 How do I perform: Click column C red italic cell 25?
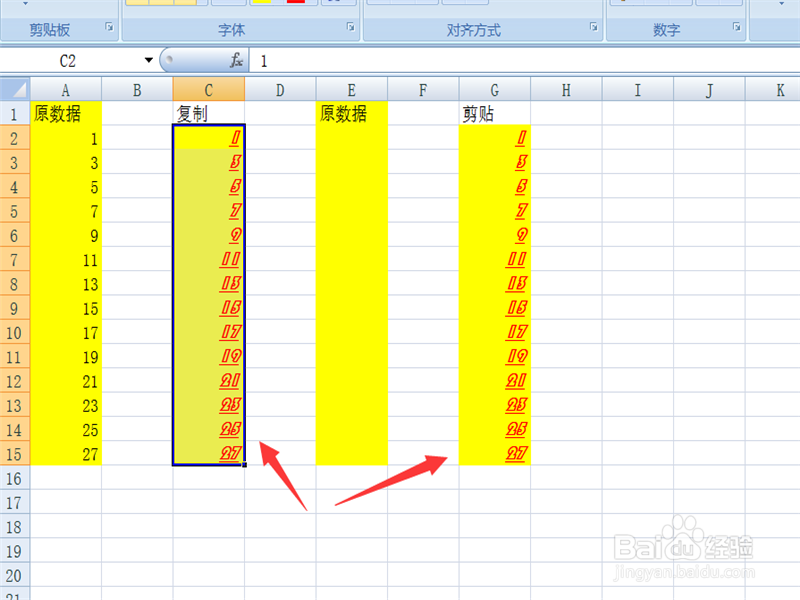(x=209, y=430)
